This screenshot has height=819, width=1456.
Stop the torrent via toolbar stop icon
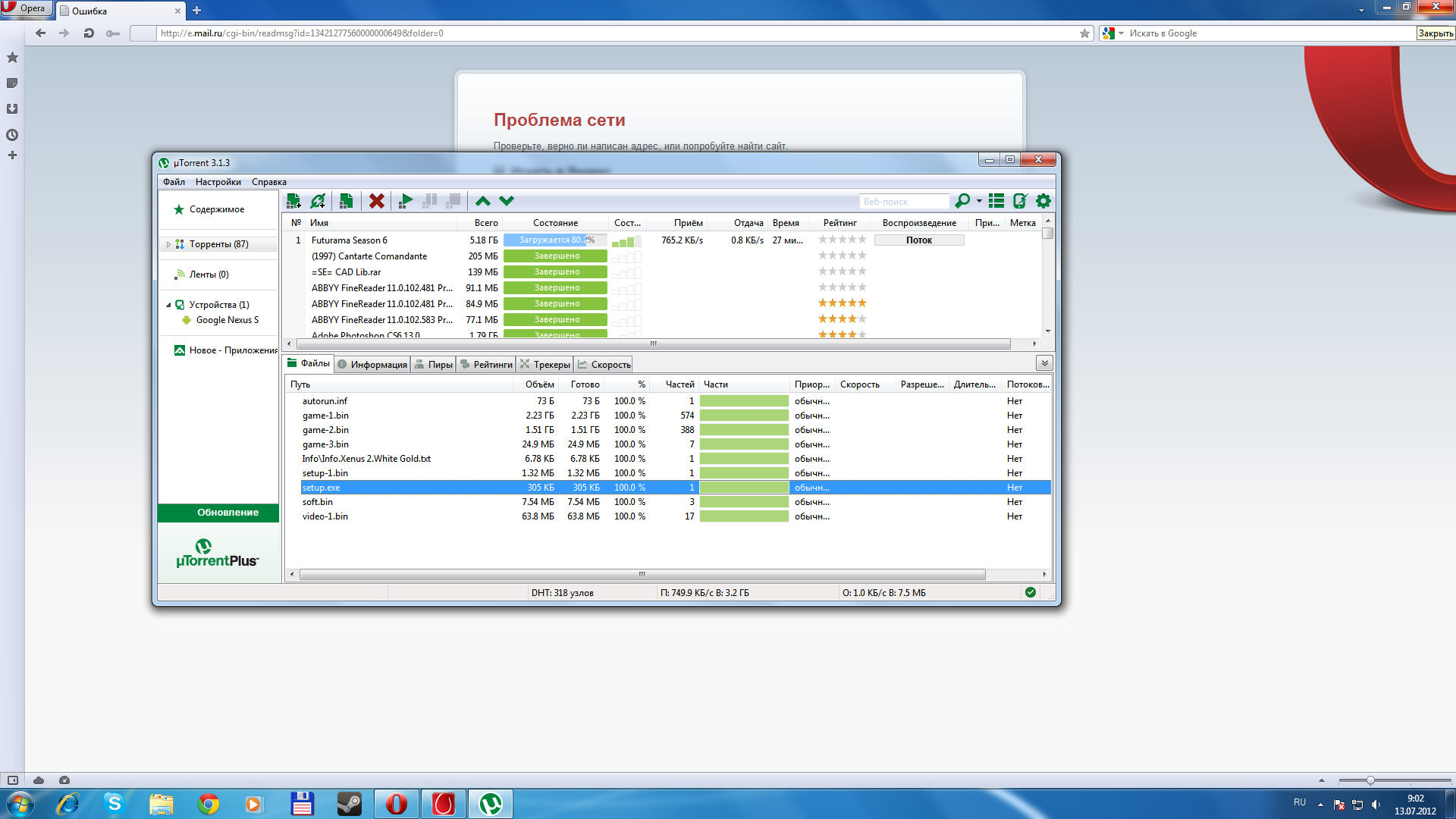point(453,201)
